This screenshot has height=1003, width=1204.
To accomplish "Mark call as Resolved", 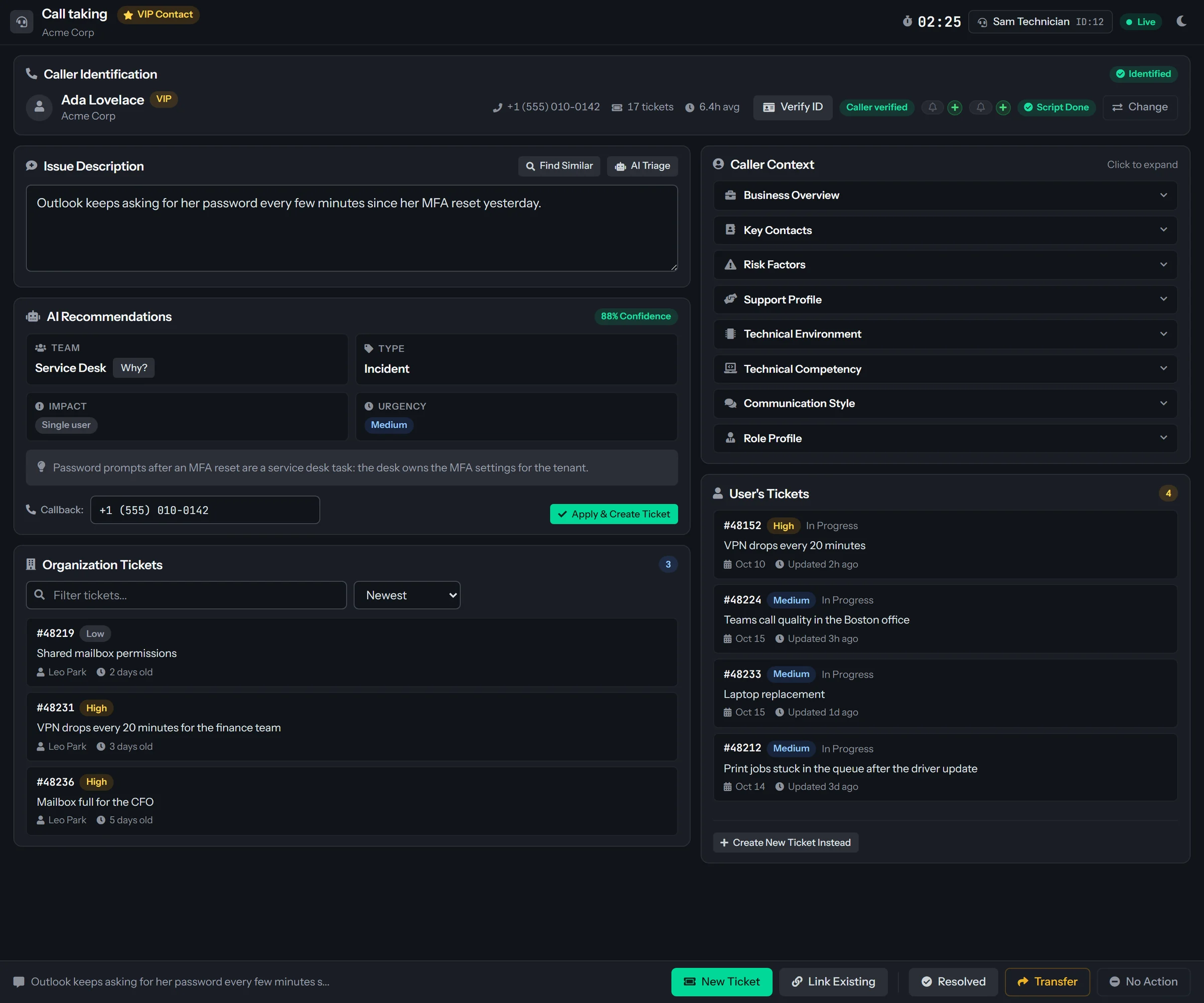I will tap(953, 982).
